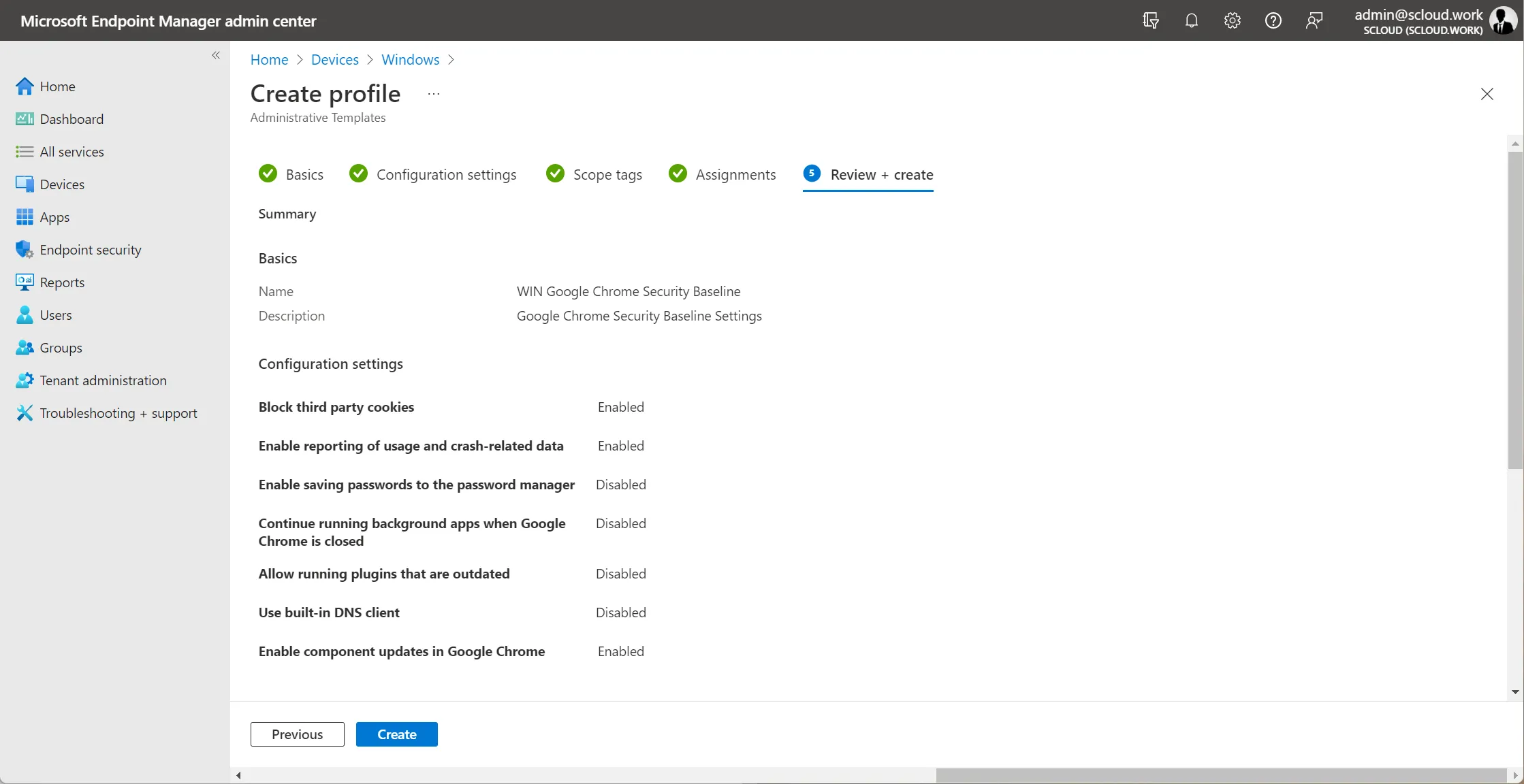Click 'Continue running background apps' setting
1524x784 pixels.
(411, 532)
